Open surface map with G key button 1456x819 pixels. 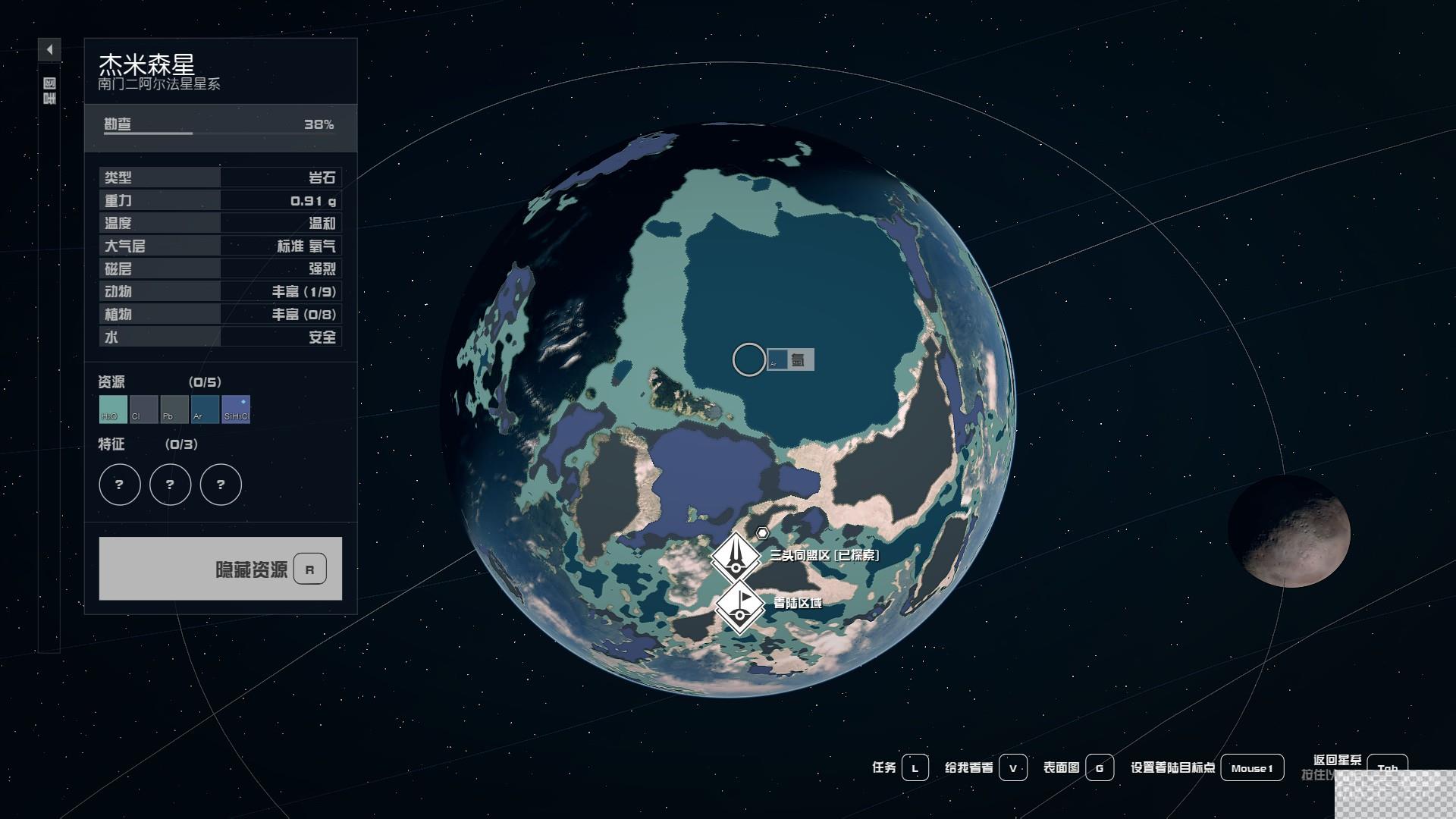[x=1100, y=768]
